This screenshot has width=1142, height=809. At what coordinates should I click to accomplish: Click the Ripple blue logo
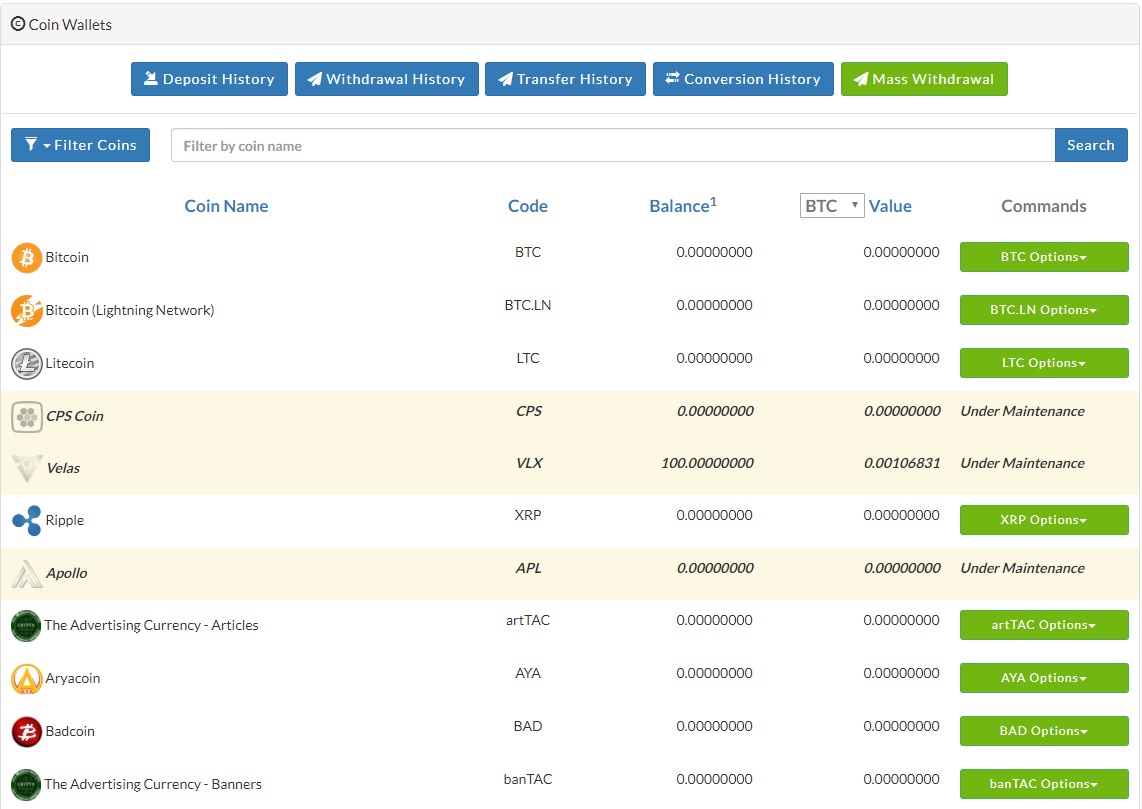(27, 521)
